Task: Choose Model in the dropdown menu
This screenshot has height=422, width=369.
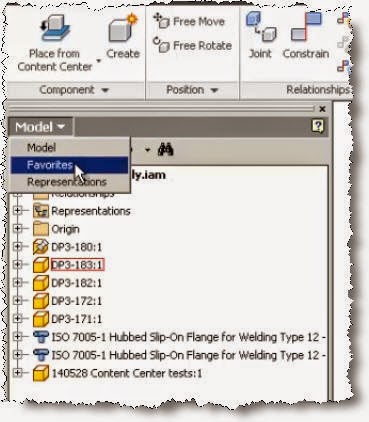Action: [70, 147]
